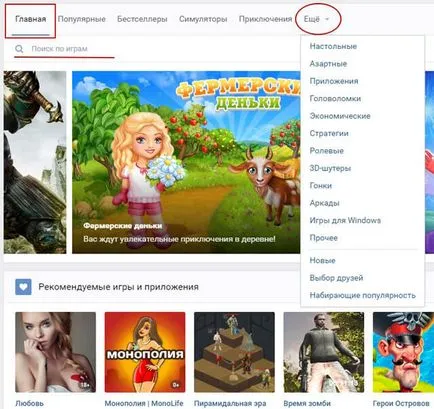Switch to the Популярные tab
Screen dimensions: 434x409
(82, 19)
